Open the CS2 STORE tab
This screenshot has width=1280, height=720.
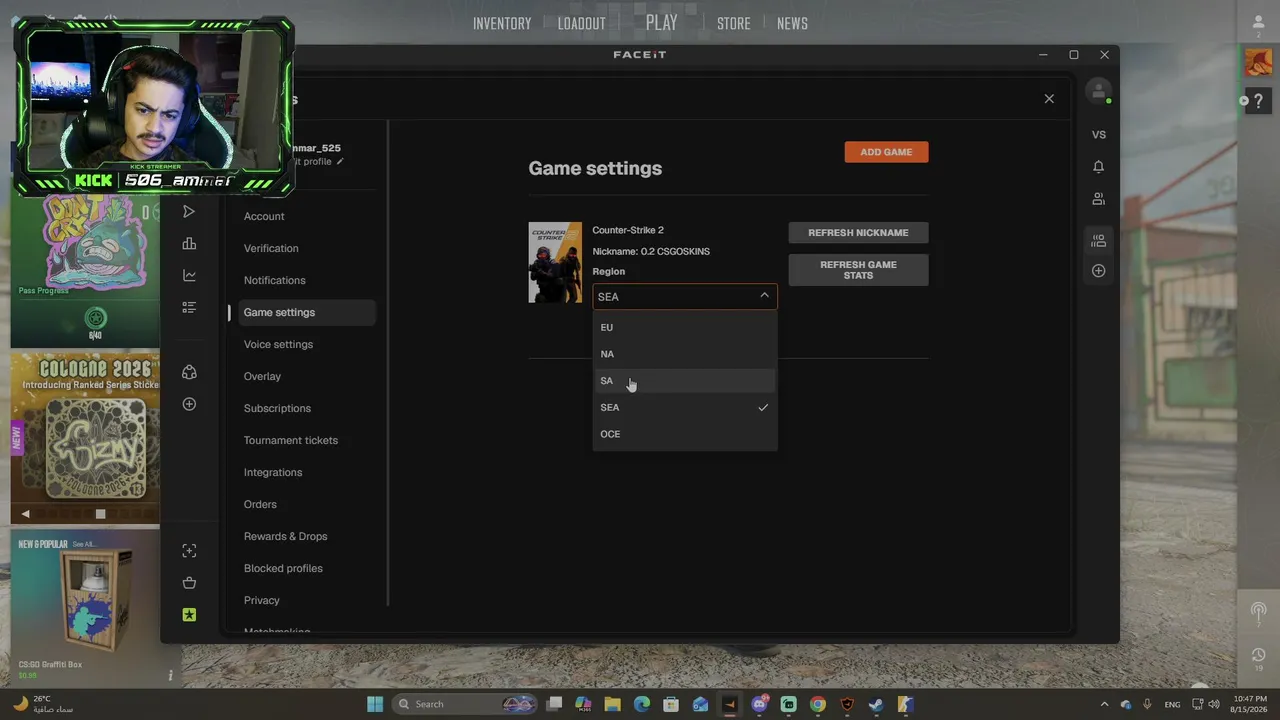click(x=734, y=24)
